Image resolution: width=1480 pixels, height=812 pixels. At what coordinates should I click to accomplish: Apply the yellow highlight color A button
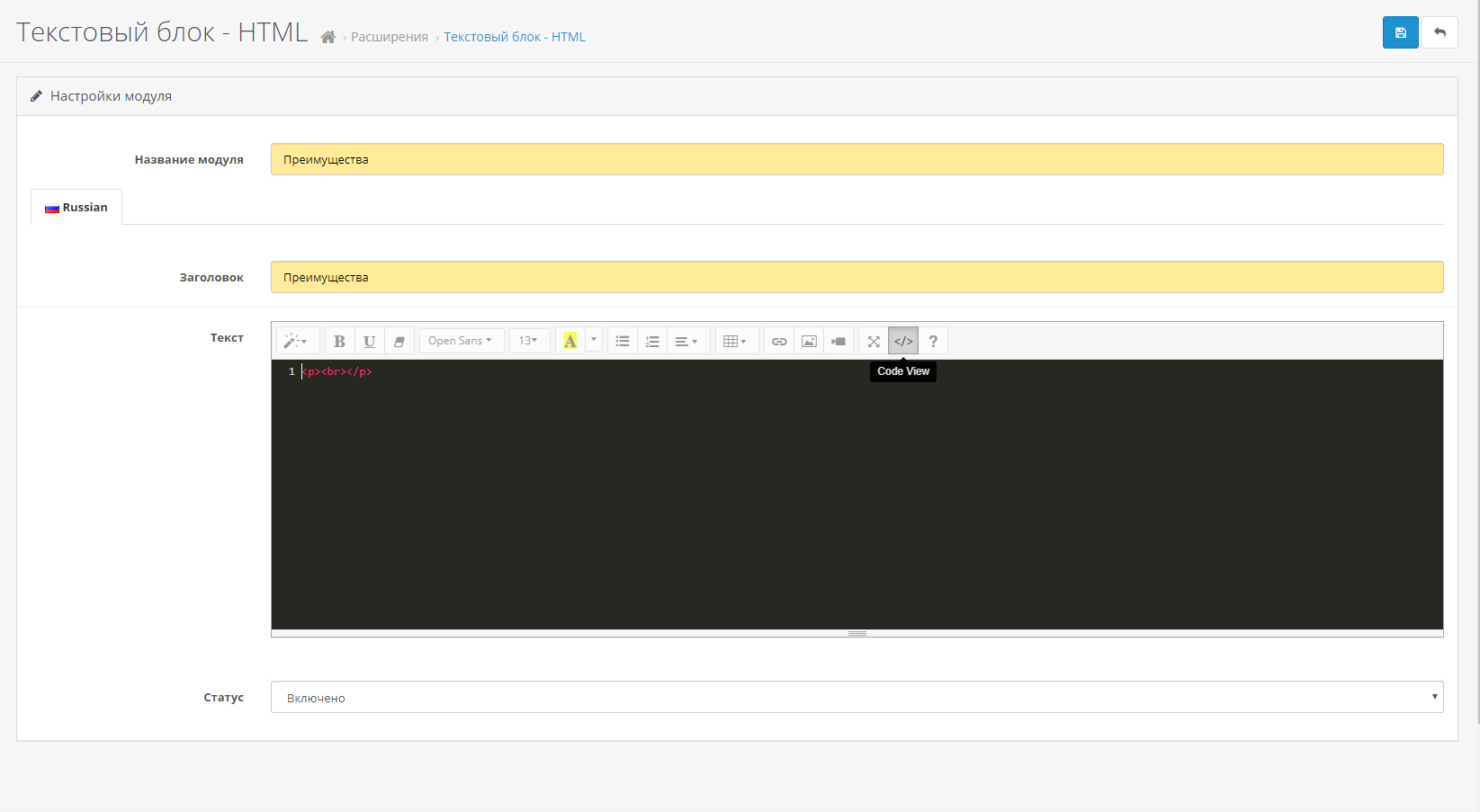click(570, 341)
